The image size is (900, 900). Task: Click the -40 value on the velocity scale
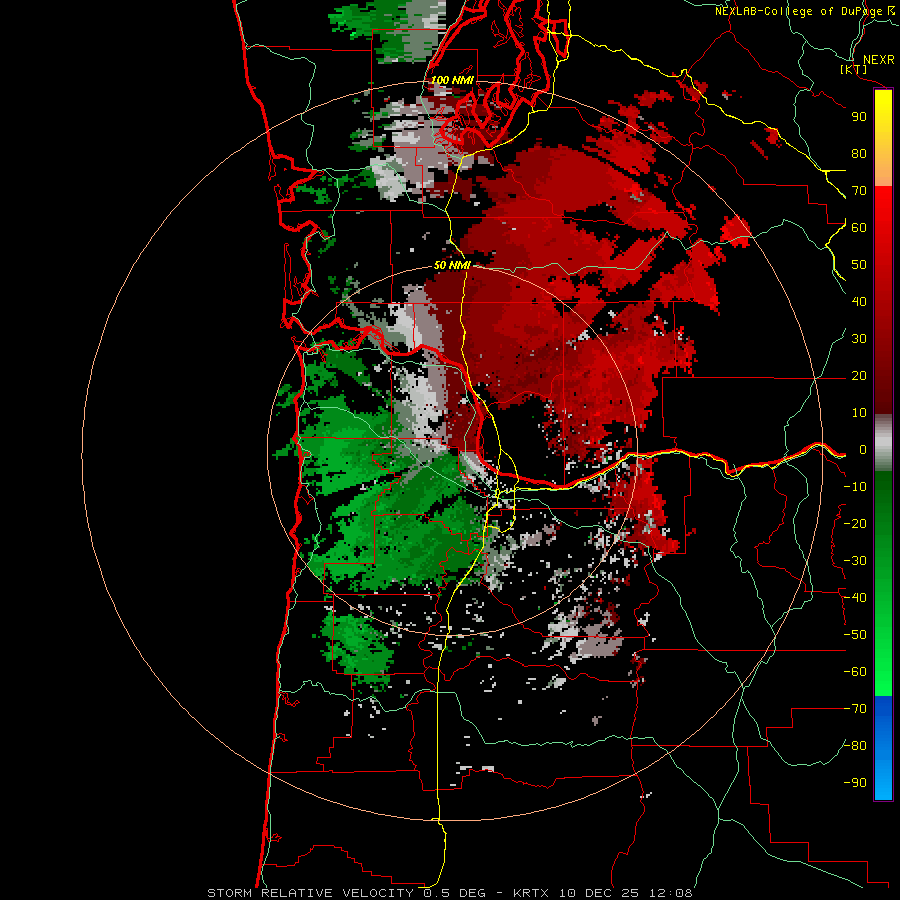[855, 598]
